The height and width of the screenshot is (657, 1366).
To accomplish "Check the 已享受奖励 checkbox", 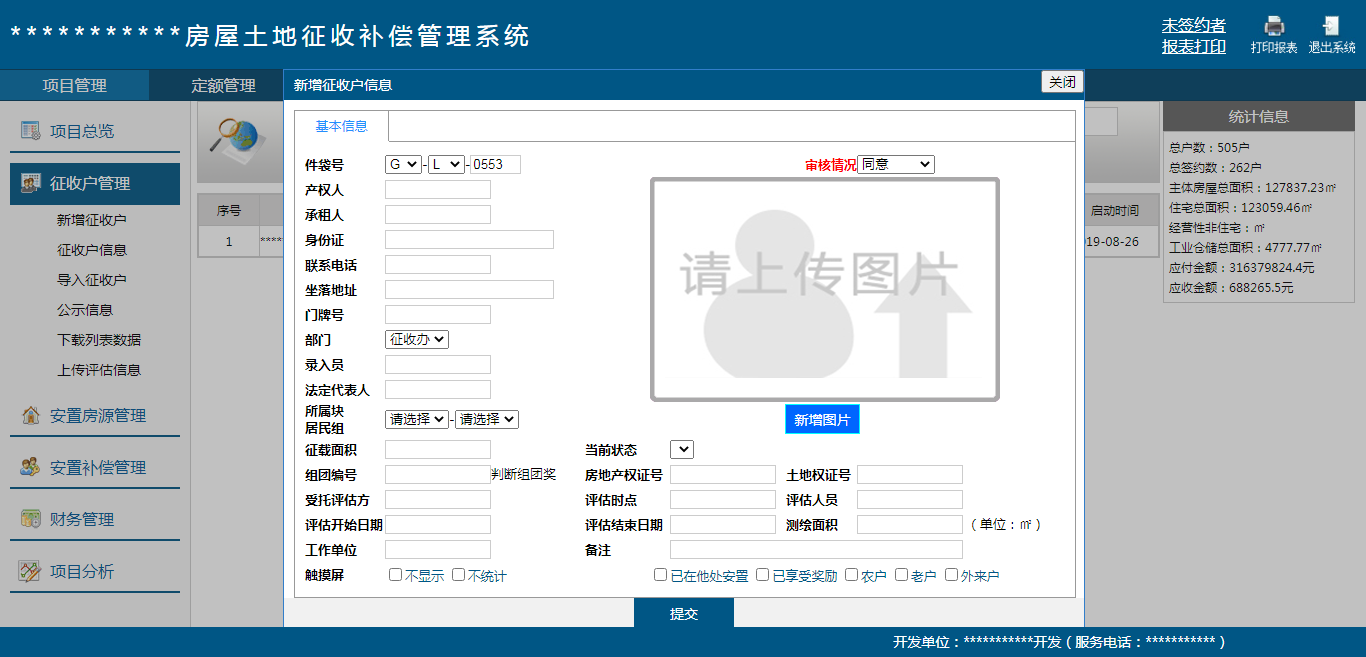I will point(763,574).
